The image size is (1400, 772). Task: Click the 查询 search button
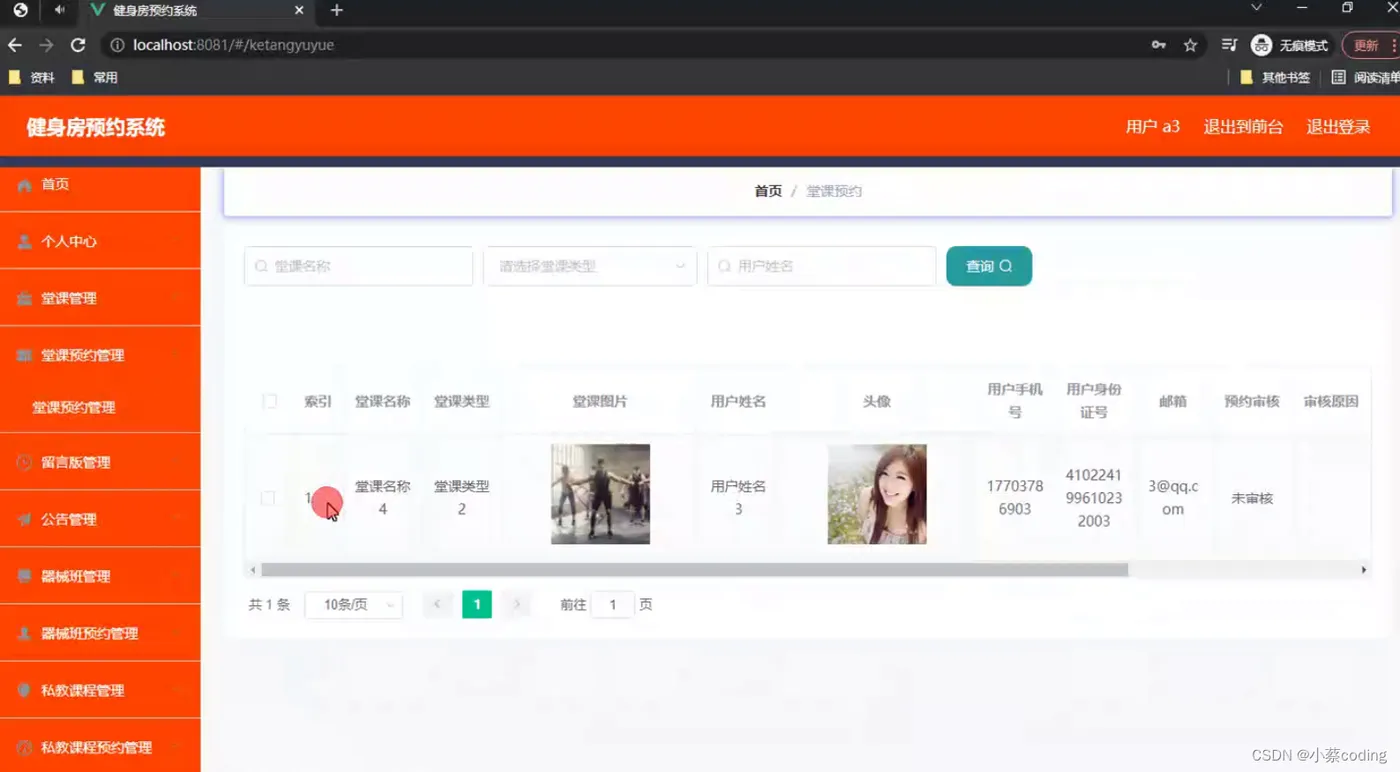tap(989, 266)
